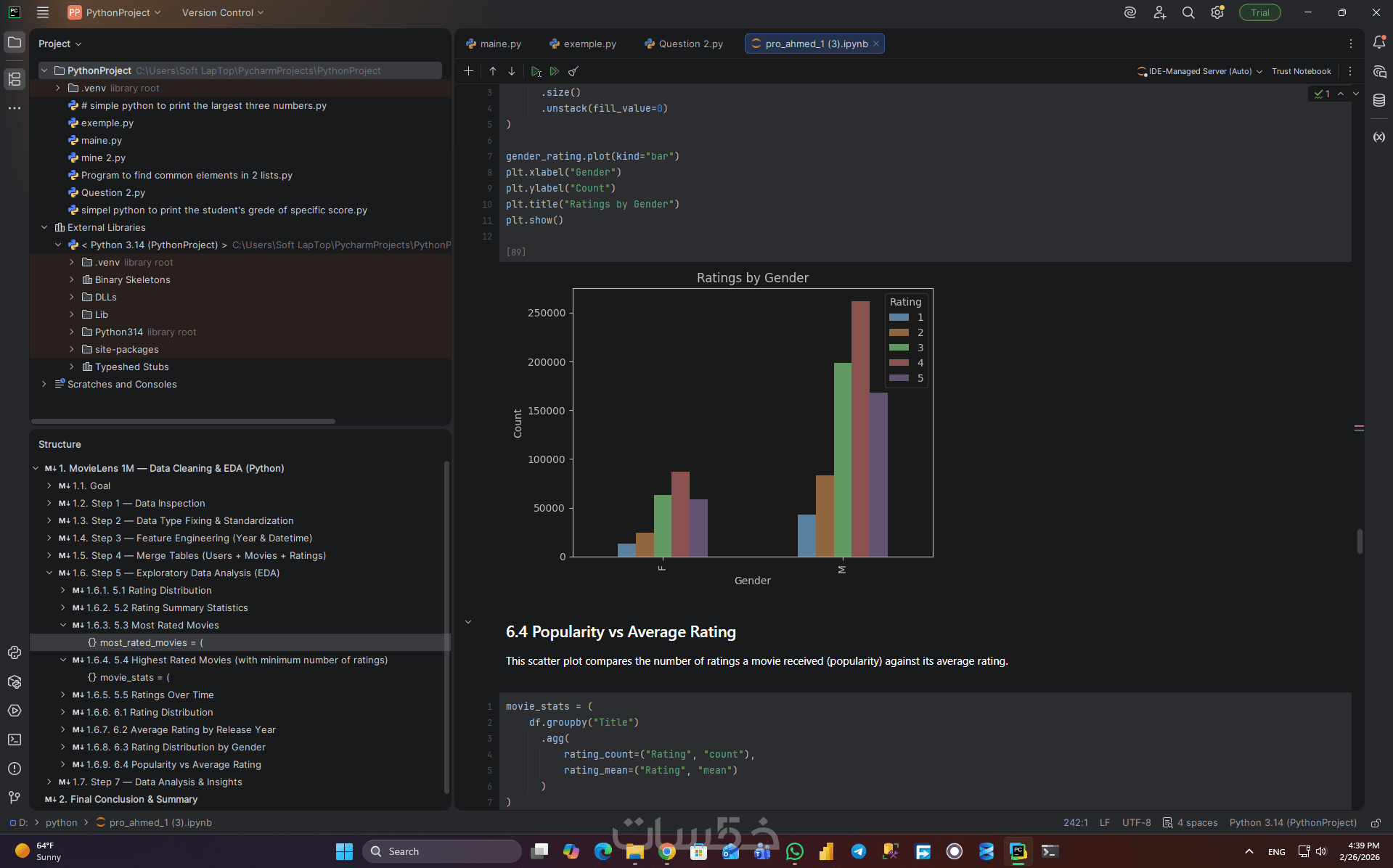Click the Structure panel vertical scrollbar
The image size is (1393, 868).
[446, 627]
